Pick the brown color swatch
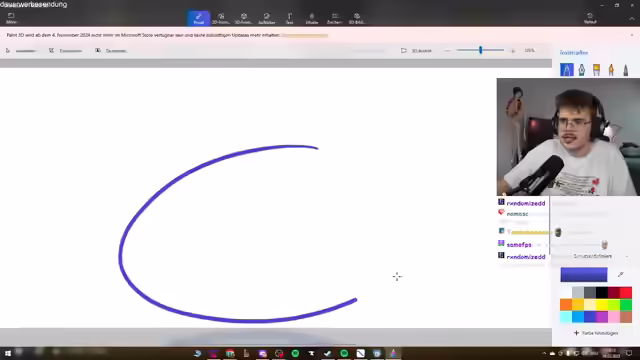The width and height of the screenshot is (640, 360). click(626, 317)
